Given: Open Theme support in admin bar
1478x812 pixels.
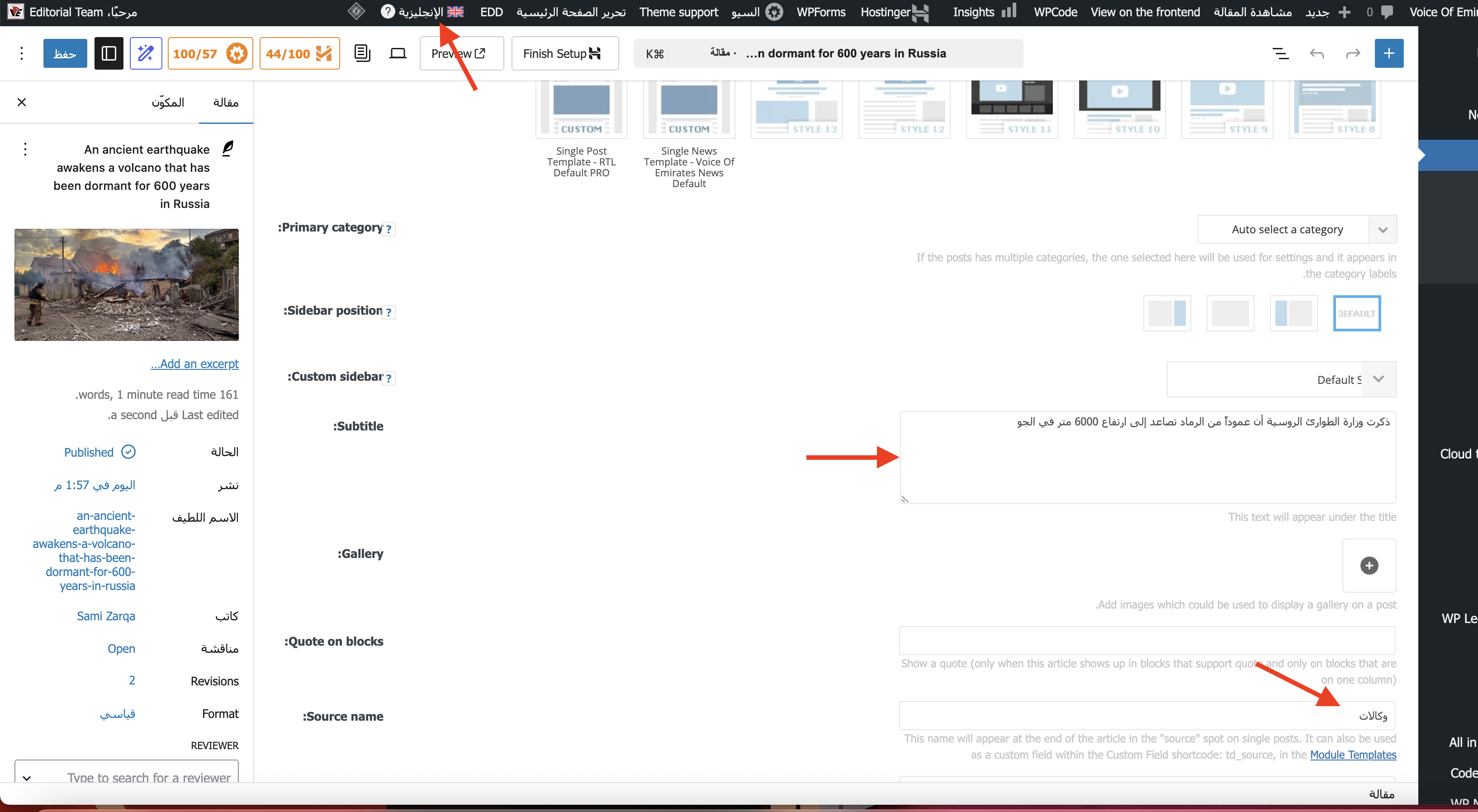Looking at the screenshot, I should pos(679,12).
